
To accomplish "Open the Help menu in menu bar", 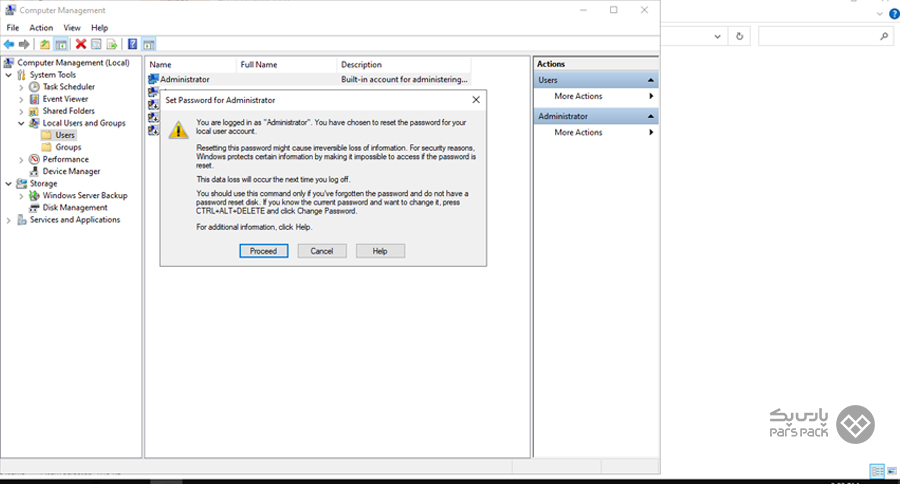I will (x=99, y=28).
